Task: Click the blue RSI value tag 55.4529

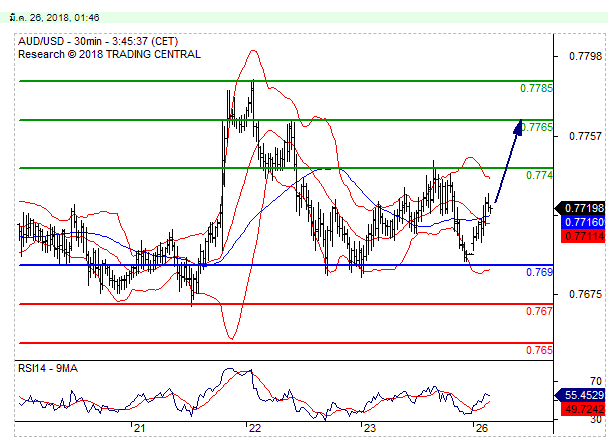Action: 580,395
